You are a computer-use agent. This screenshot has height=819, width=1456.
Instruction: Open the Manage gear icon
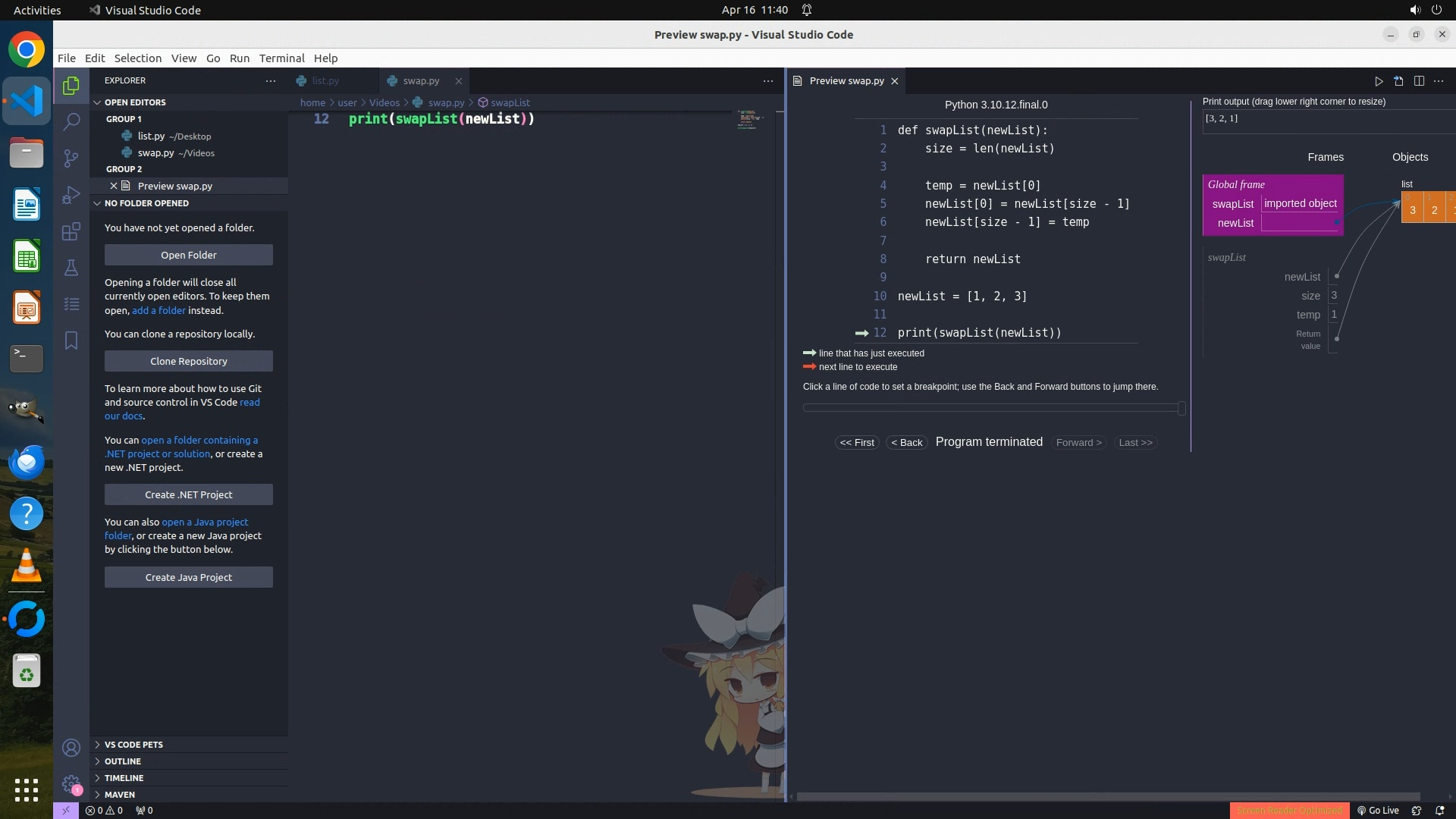coord(71,784)
